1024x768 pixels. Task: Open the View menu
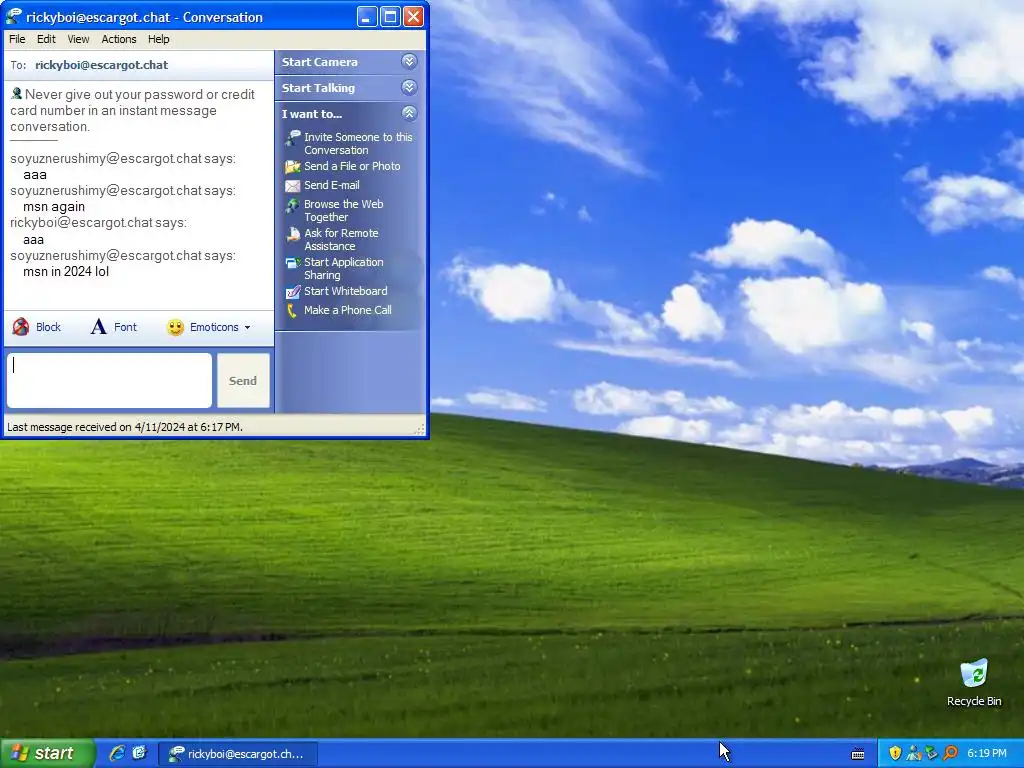tap(78, 39)
